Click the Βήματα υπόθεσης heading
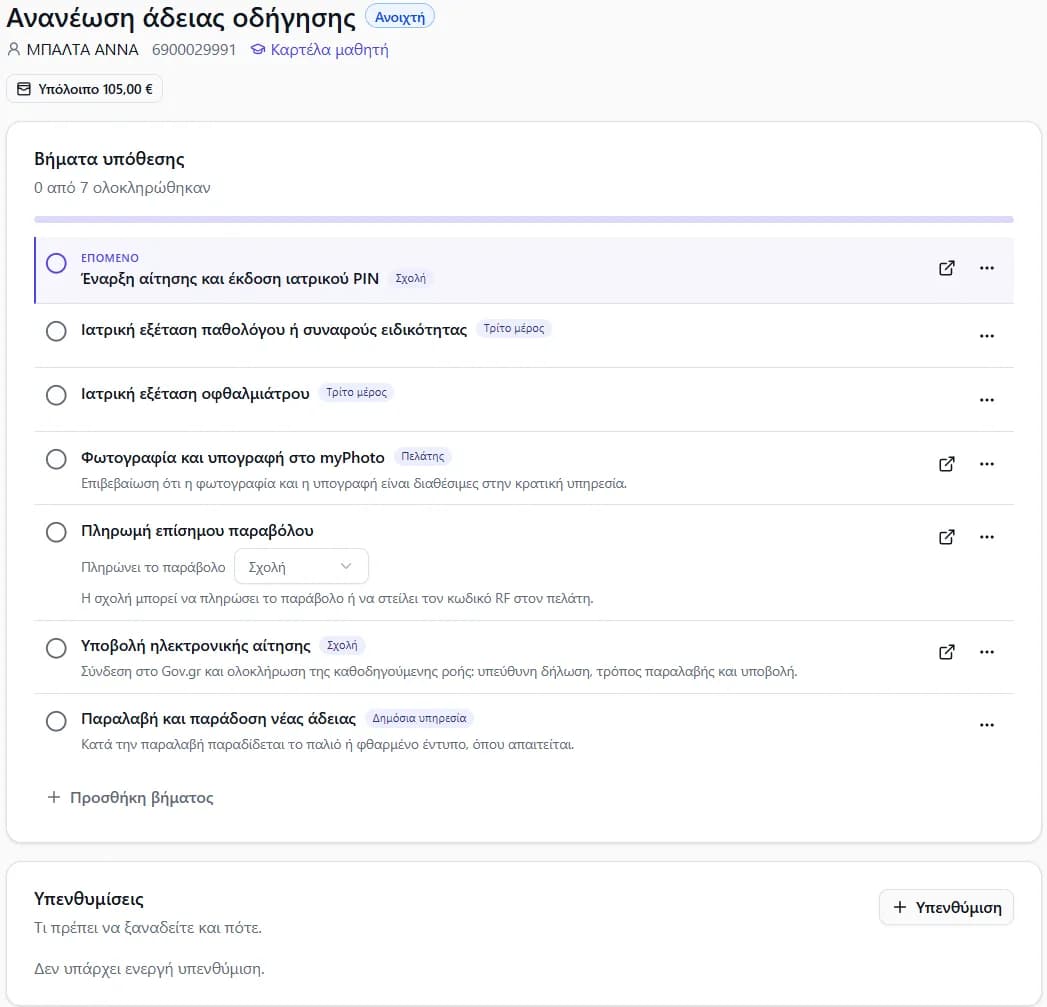 point(109,160)
